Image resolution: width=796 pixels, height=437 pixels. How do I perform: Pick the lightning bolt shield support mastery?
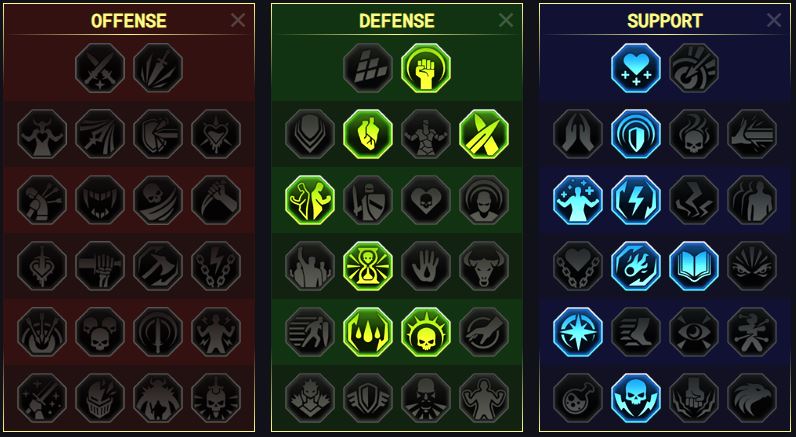636,200
